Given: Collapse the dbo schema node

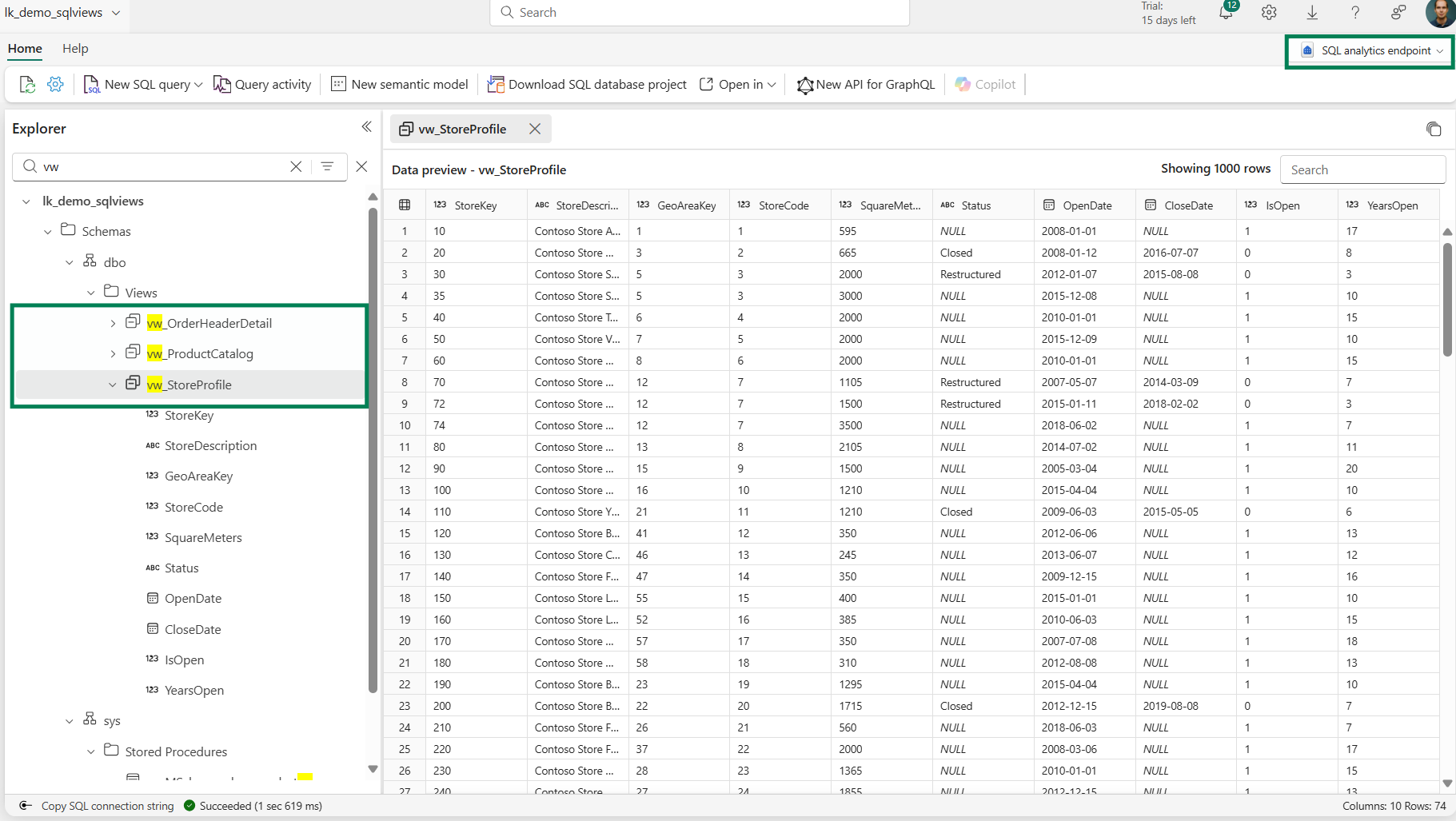Looking at the screenshot, I should tap(70, 262).
